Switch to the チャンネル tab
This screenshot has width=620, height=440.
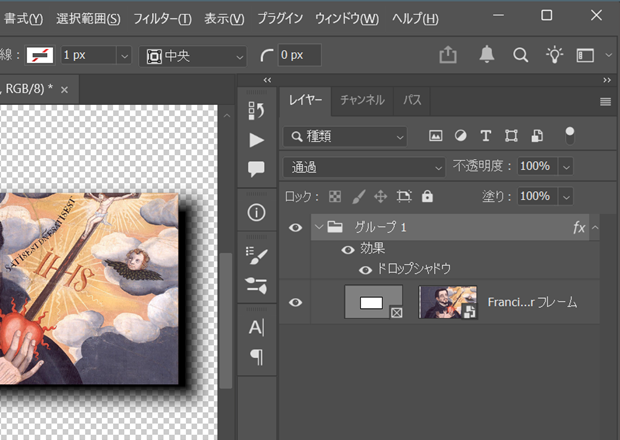tap(362, 100)
